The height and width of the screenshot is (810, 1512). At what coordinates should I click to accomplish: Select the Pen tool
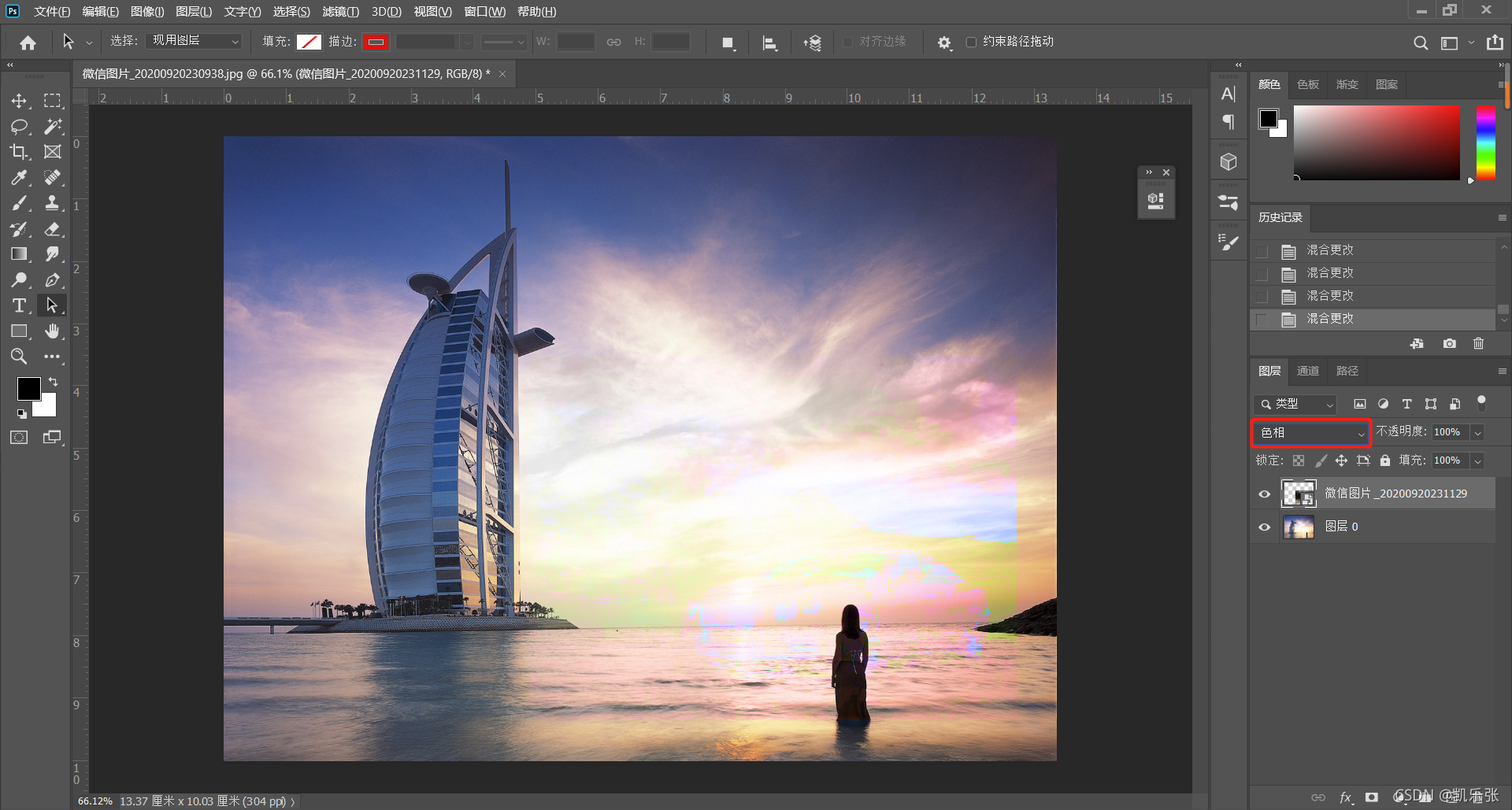pos(52,279)
